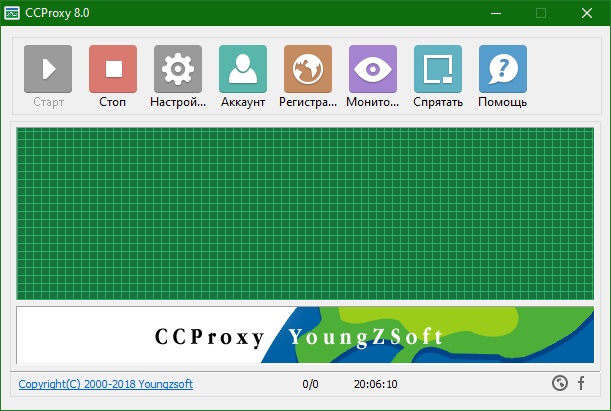
Task: Open the Аккаунт user icon
Action: [x=243, y=69]
